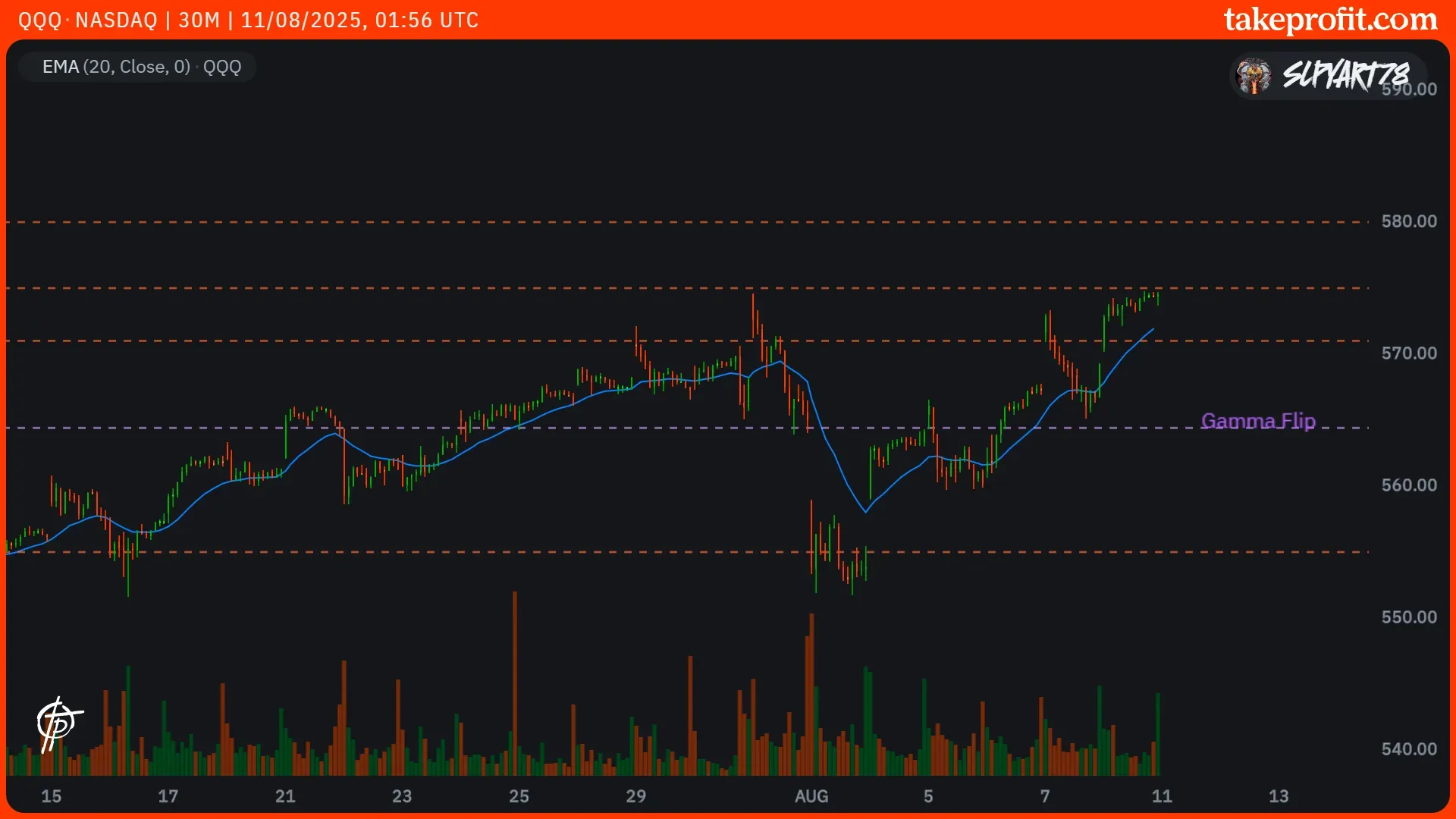
Task: Click the 15 date label on time axis
Action: (51, 796)
